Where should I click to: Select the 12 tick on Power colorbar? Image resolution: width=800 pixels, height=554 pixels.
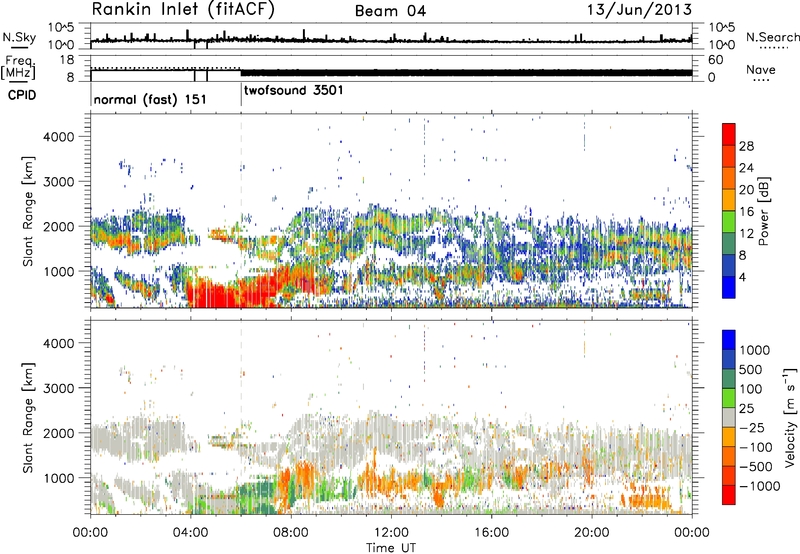click(x=746, y=233)
